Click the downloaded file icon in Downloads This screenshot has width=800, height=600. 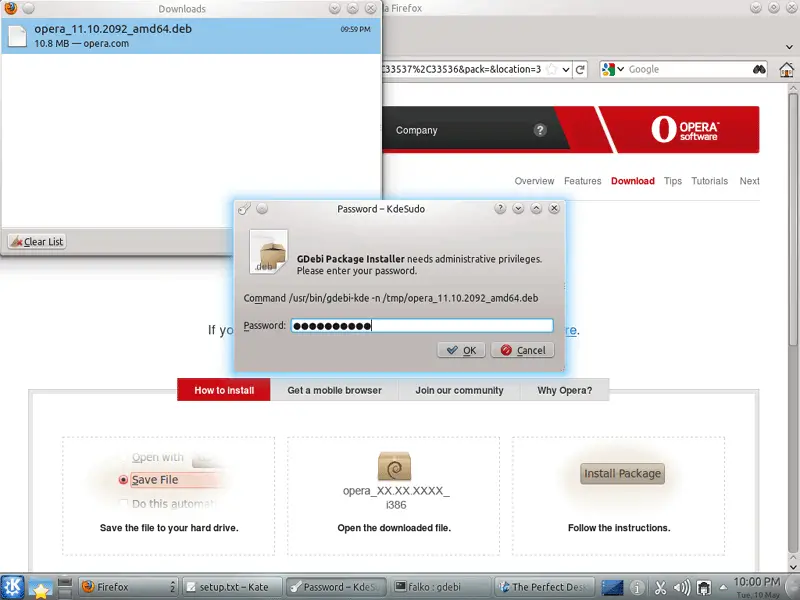pos(17,36)
